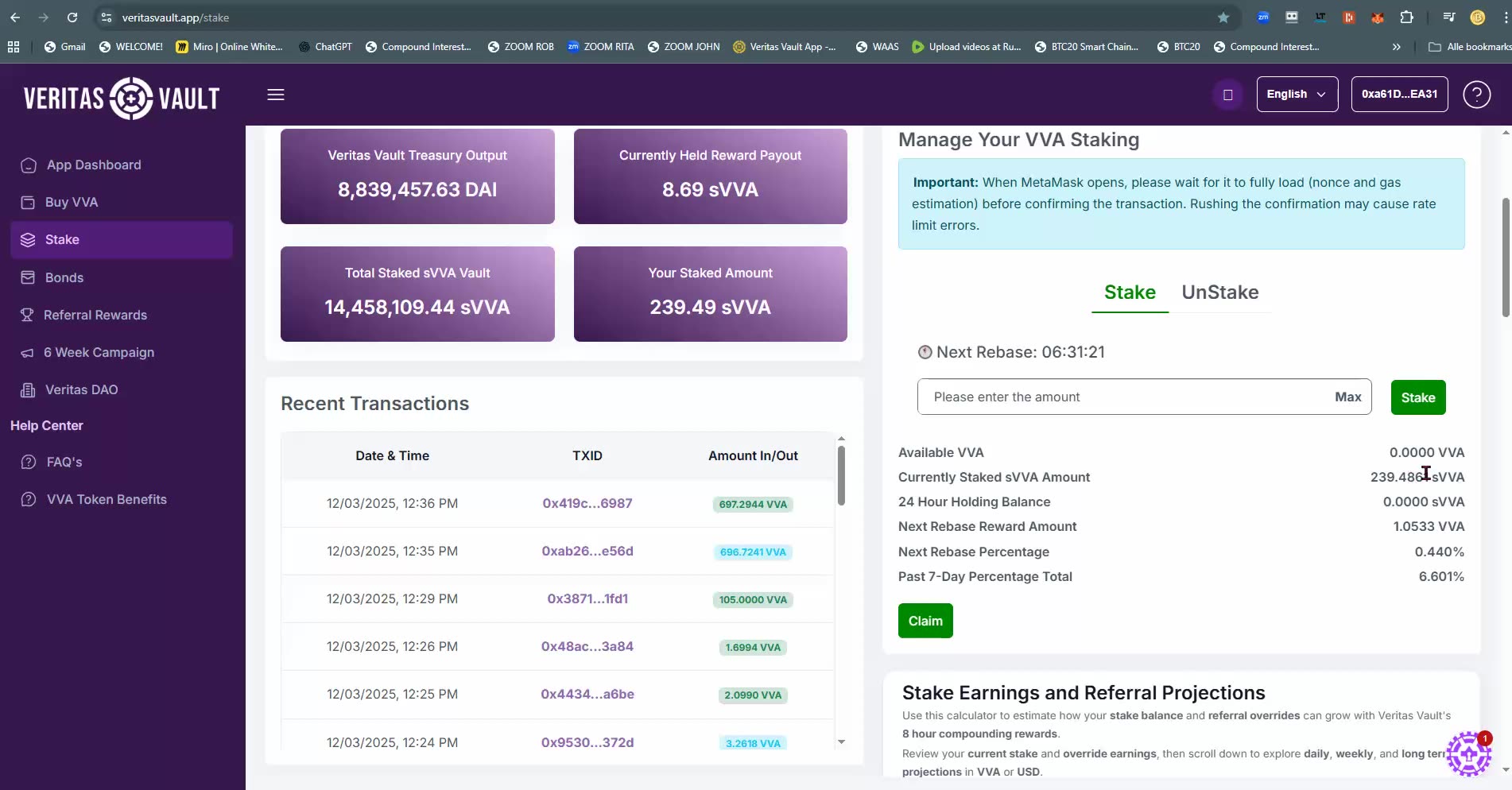Open transaction 0x419c...6987 details
1512x790 pixels.
[x=587, y=503]
